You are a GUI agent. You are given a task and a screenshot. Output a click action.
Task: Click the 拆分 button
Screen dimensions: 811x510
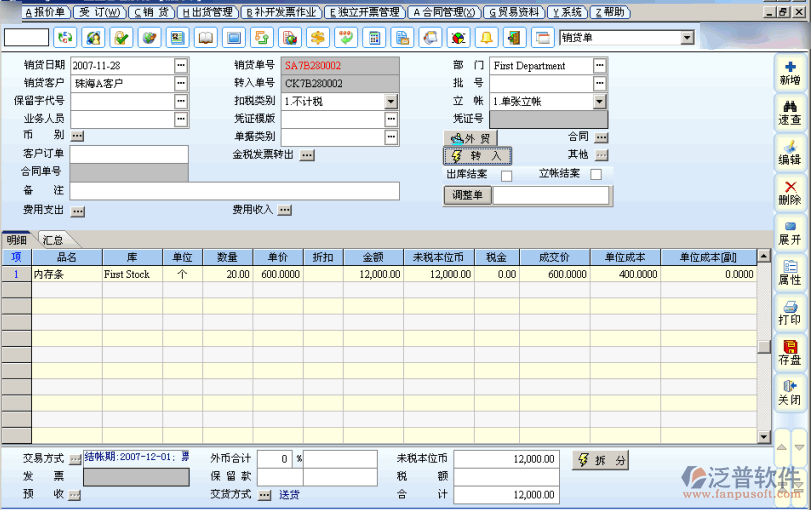click(601, 460)
